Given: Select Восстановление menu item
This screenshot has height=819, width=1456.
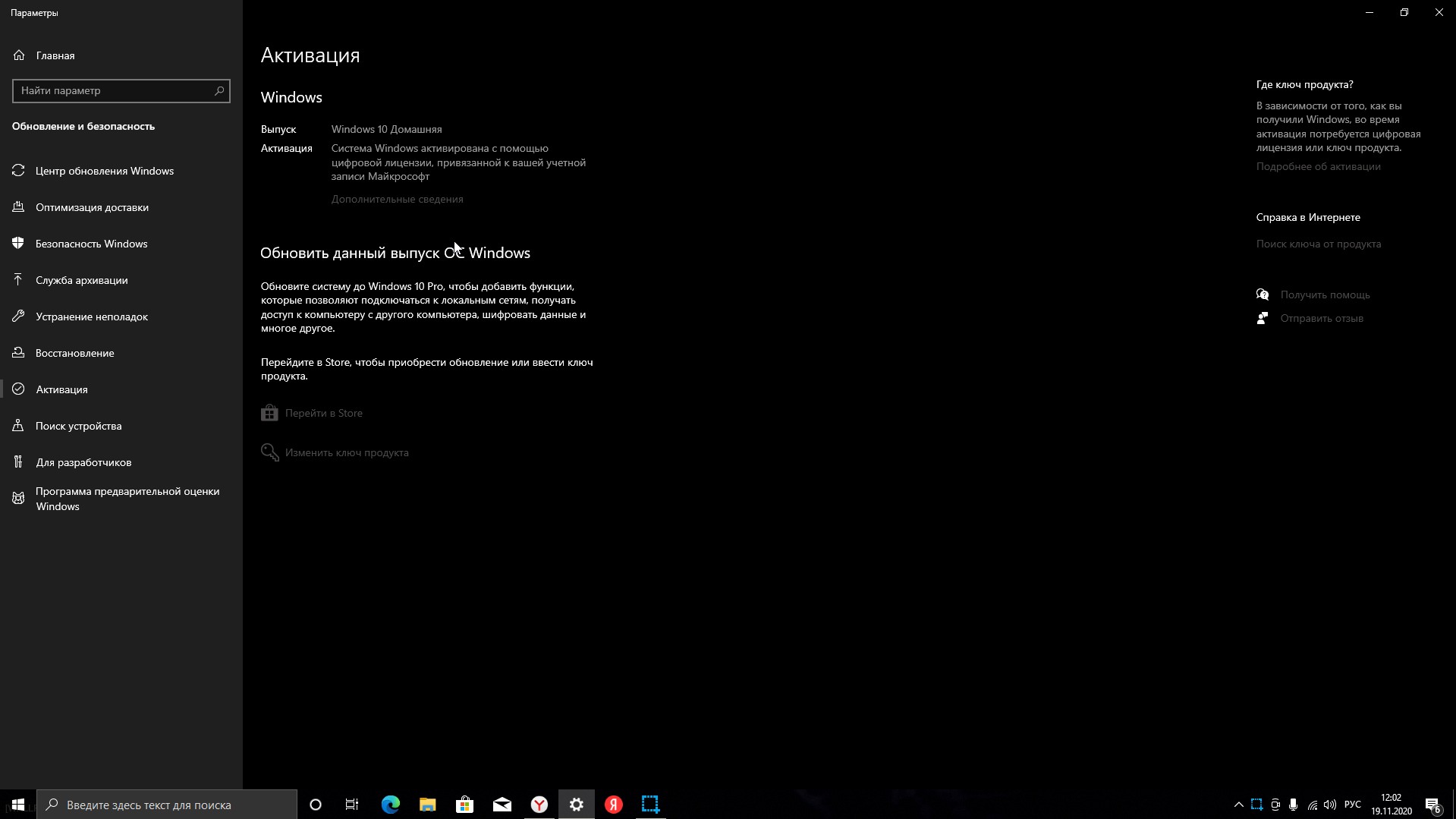Looking at the screenshot, I should 74,353.
